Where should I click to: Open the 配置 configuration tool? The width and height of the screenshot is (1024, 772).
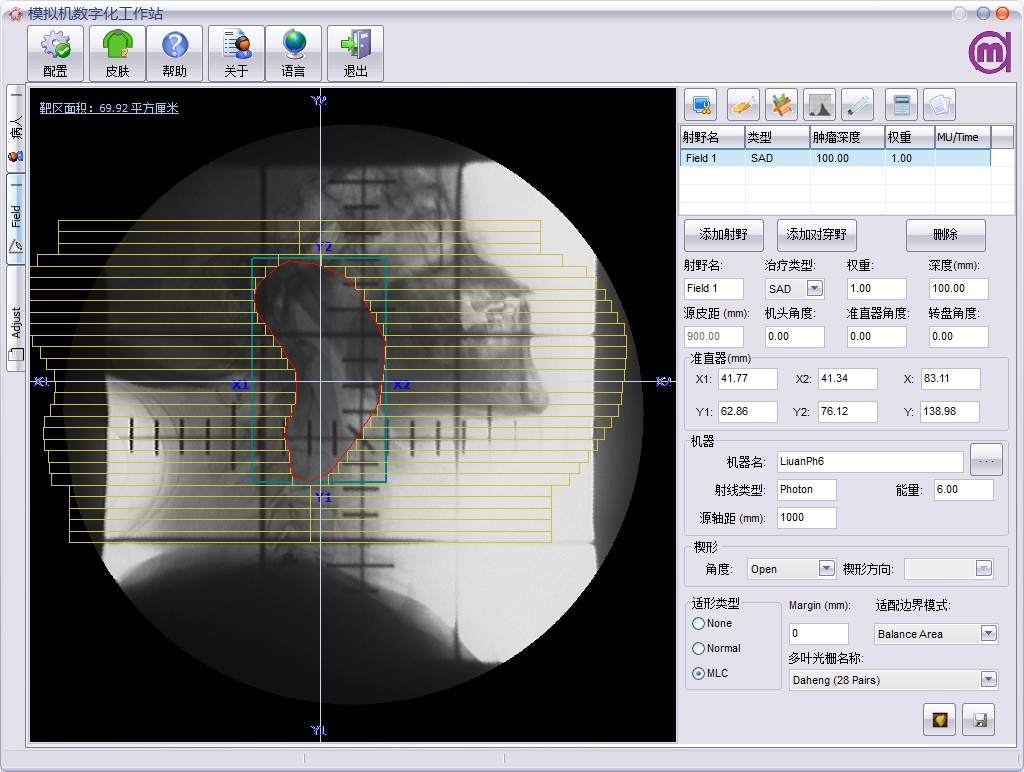(x=56, y=54)
